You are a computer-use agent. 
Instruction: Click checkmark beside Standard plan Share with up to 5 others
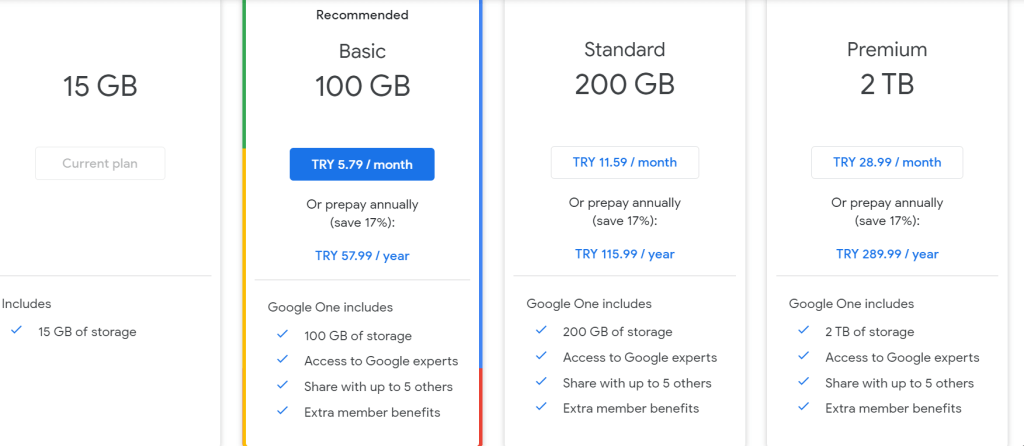click(x=540, y=382)
